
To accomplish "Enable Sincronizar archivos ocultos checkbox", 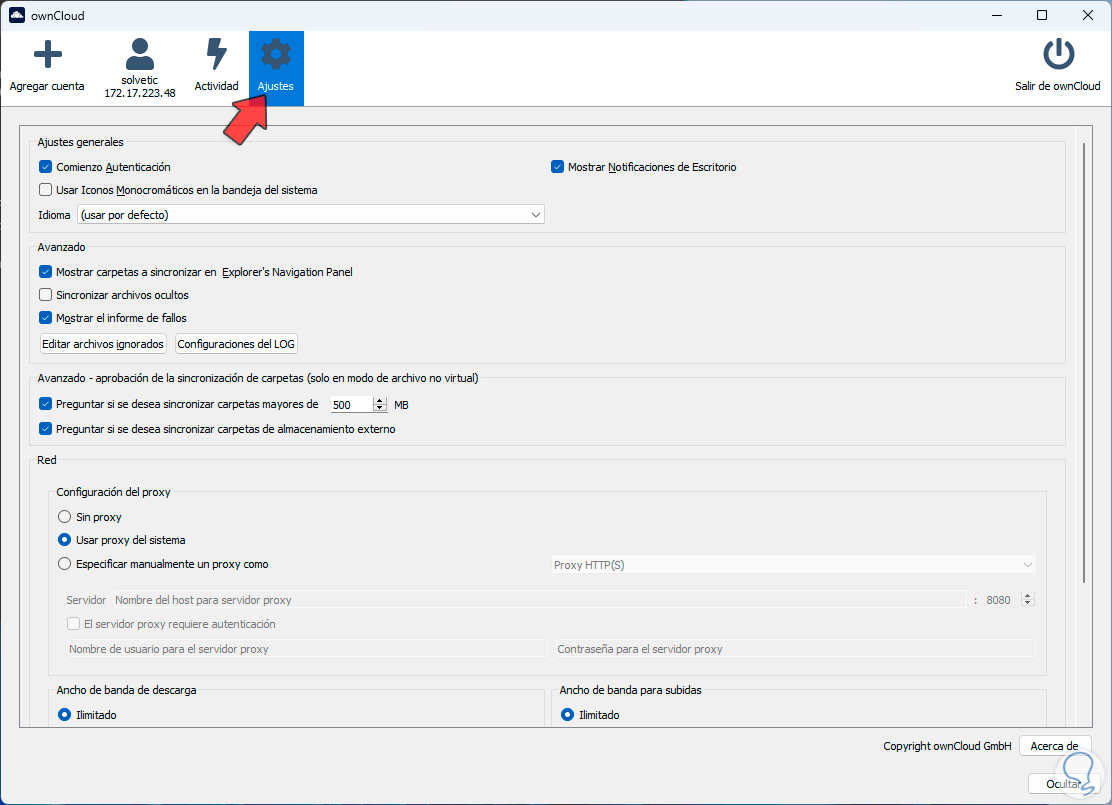I will (x=45, y=294).
